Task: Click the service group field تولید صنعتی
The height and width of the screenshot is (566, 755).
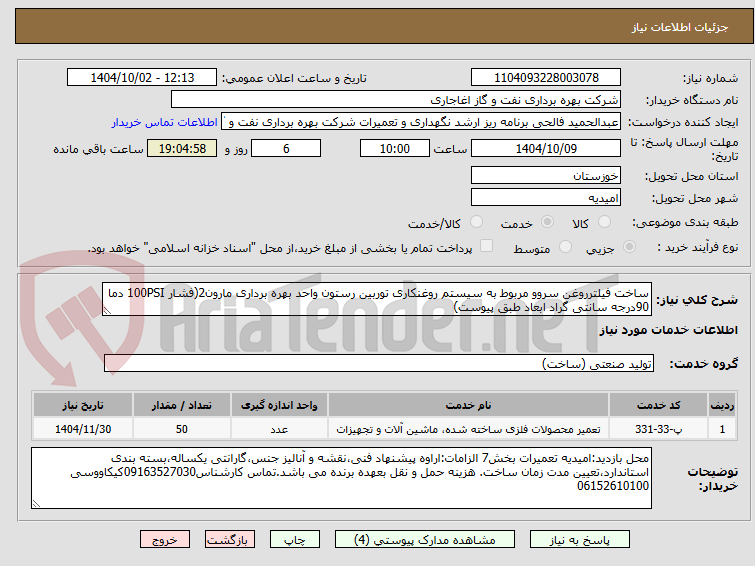Action: [379, 363]
